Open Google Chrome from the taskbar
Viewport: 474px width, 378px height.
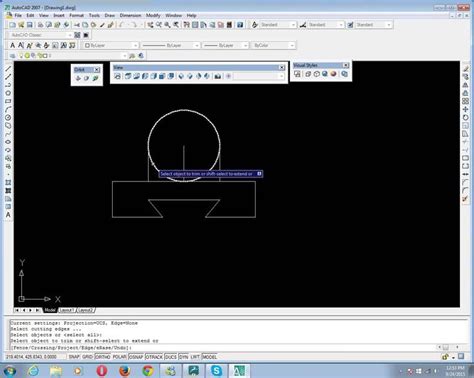(x=148, y=371)
